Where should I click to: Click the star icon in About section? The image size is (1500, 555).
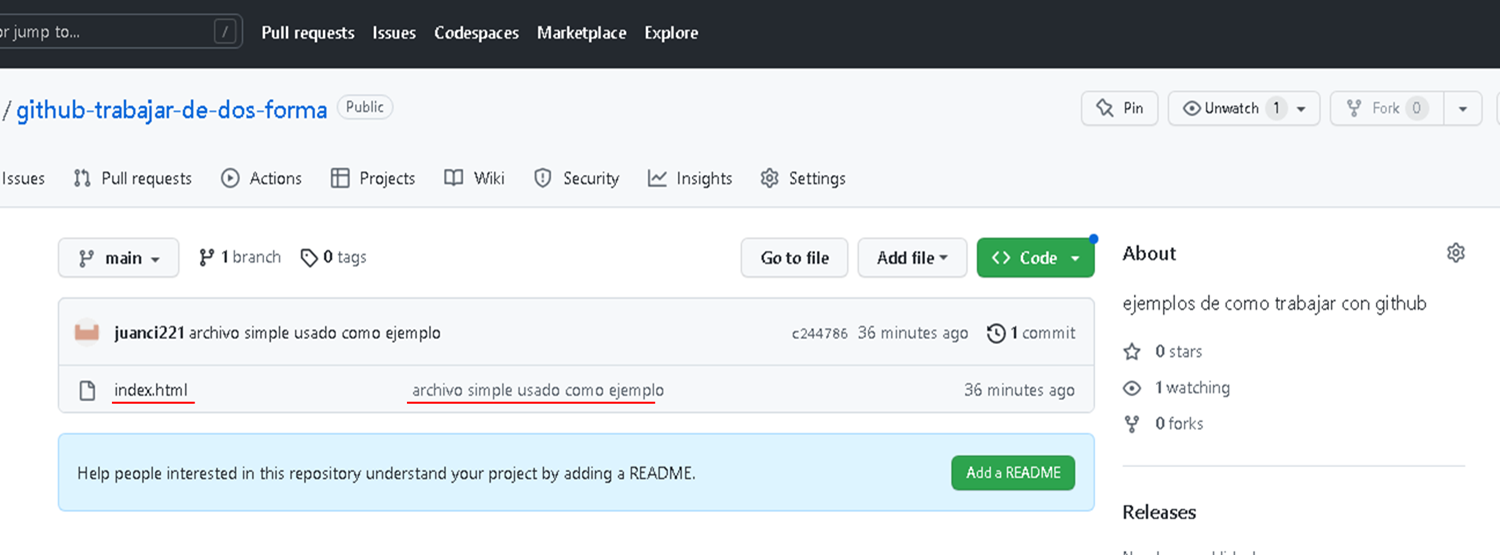pyautogui.click(x=1132, y=352)
